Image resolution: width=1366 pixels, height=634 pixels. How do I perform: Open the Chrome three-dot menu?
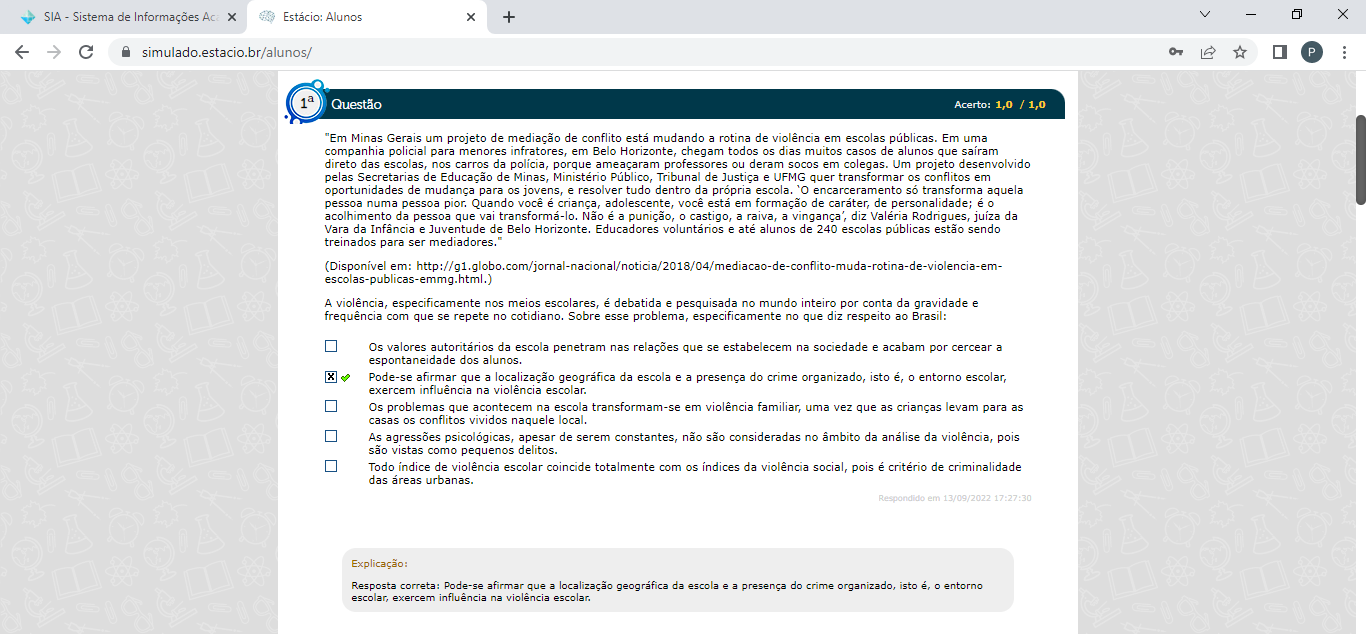point(1343,52)
